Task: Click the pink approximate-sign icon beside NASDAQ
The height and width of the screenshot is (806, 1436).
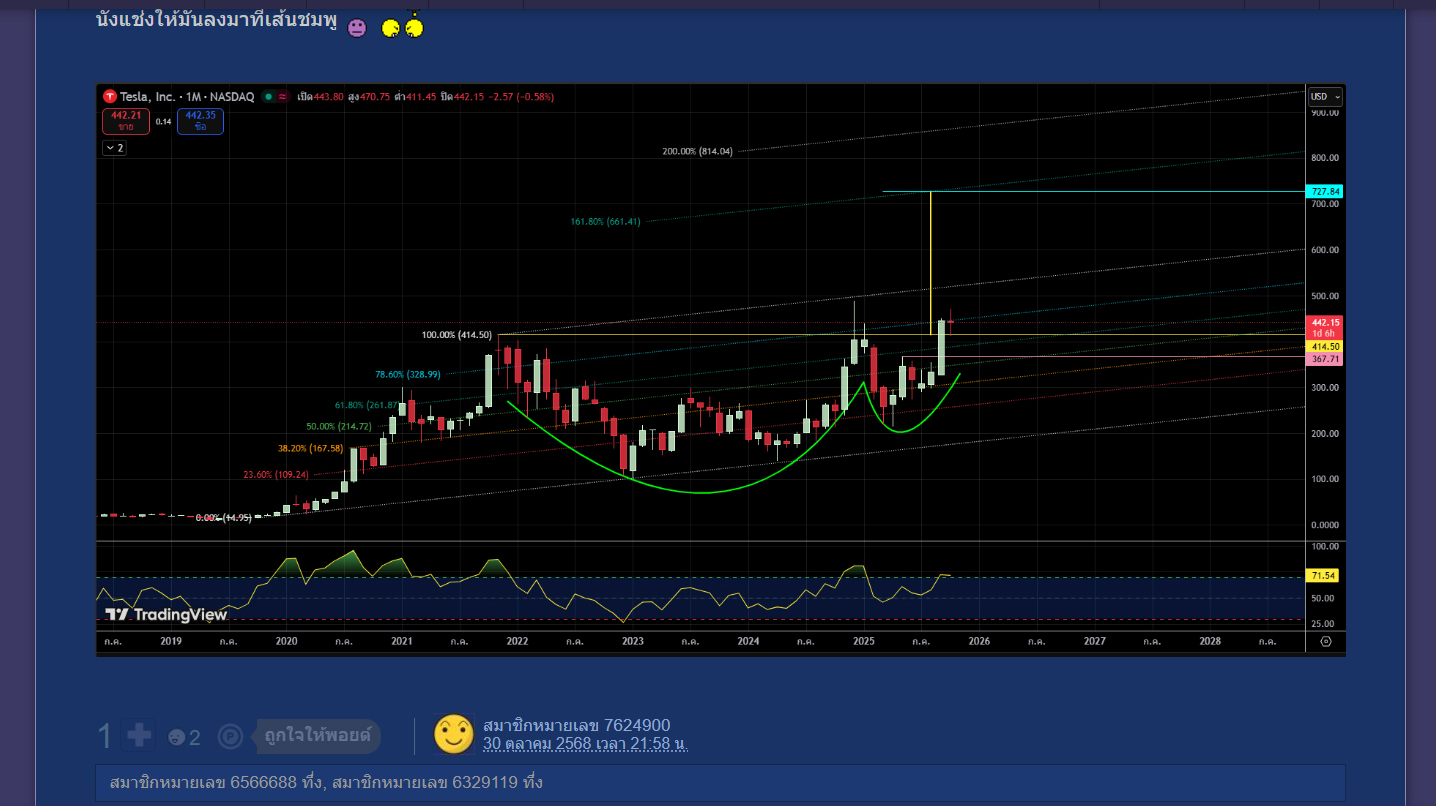Action: point(283,97)
